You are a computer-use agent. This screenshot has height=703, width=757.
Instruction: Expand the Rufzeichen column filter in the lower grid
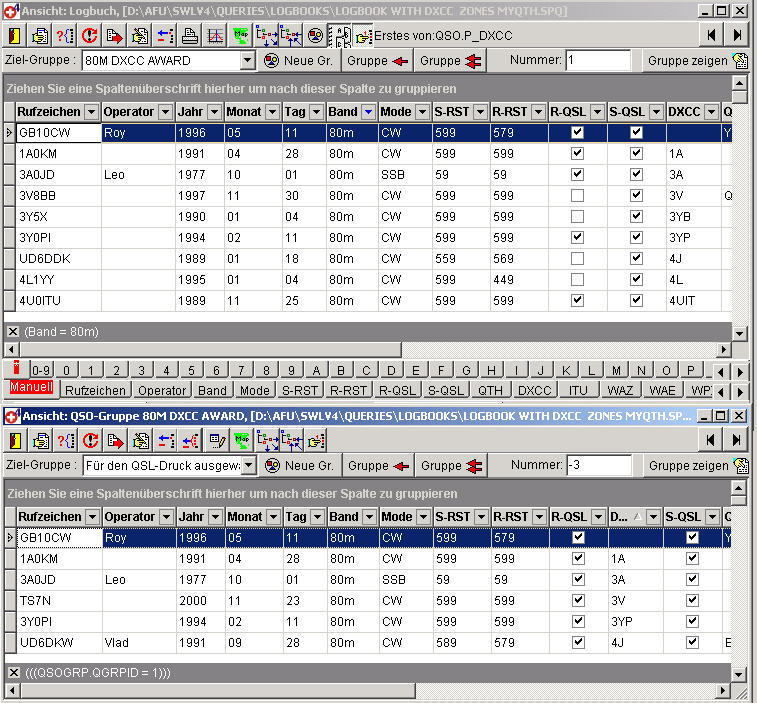tap(92, 516)
